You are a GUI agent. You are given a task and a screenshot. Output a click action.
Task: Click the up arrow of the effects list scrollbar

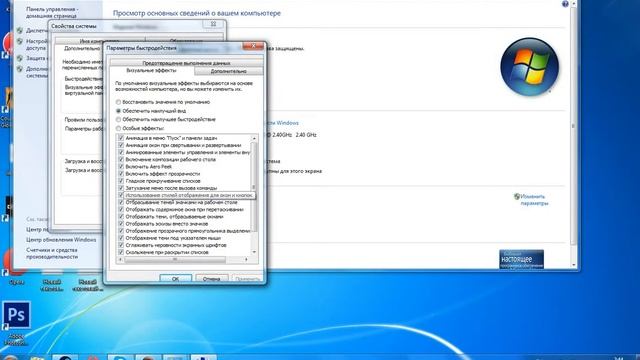point(254,138)
